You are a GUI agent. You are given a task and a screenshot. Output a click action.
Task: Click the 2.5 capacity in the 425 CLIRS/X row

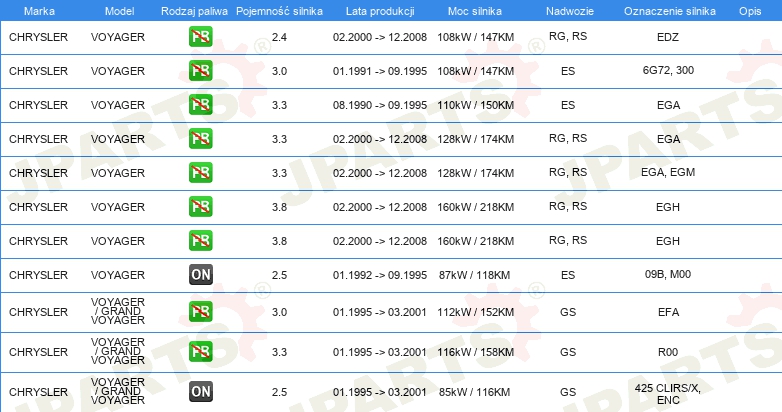click(x=279, y=392)
